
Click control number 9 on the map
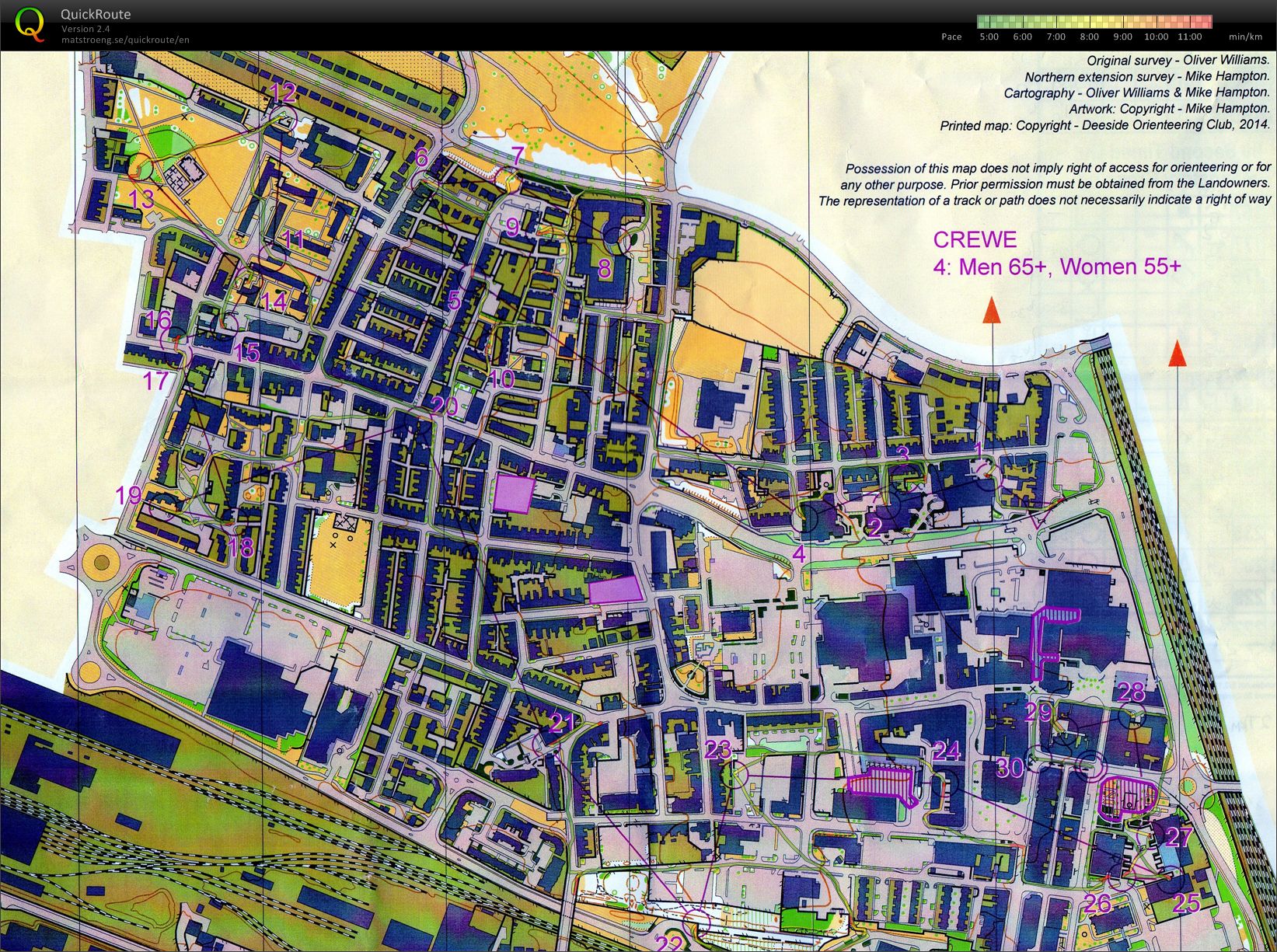[x=511, y=227]
